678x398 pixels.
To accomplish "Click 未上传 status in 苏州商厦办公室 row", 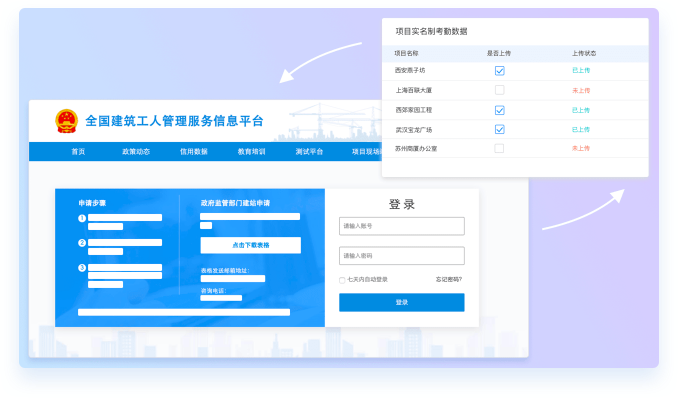I will point(581,148).
